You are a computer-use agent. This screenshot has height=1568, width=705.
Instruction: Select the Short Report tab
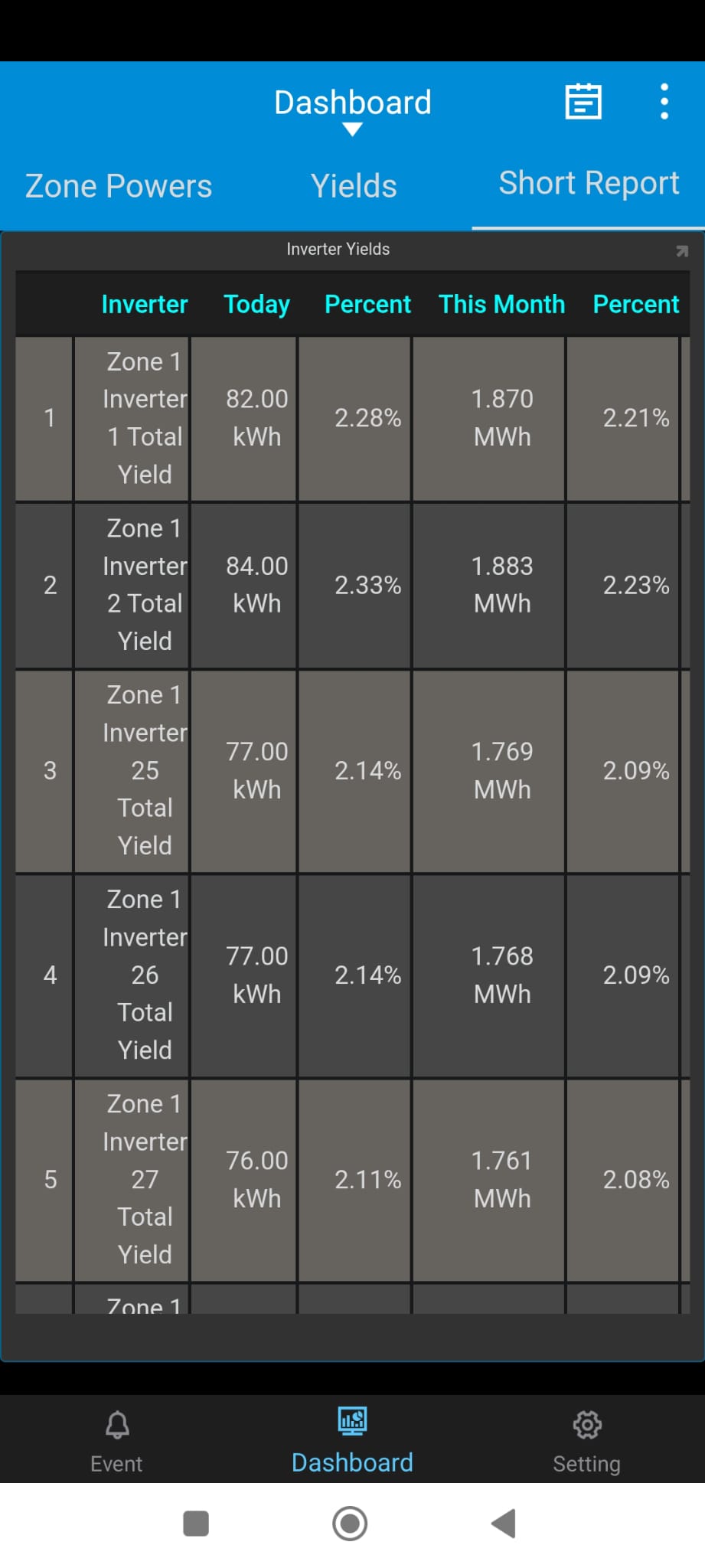point(589,184)
